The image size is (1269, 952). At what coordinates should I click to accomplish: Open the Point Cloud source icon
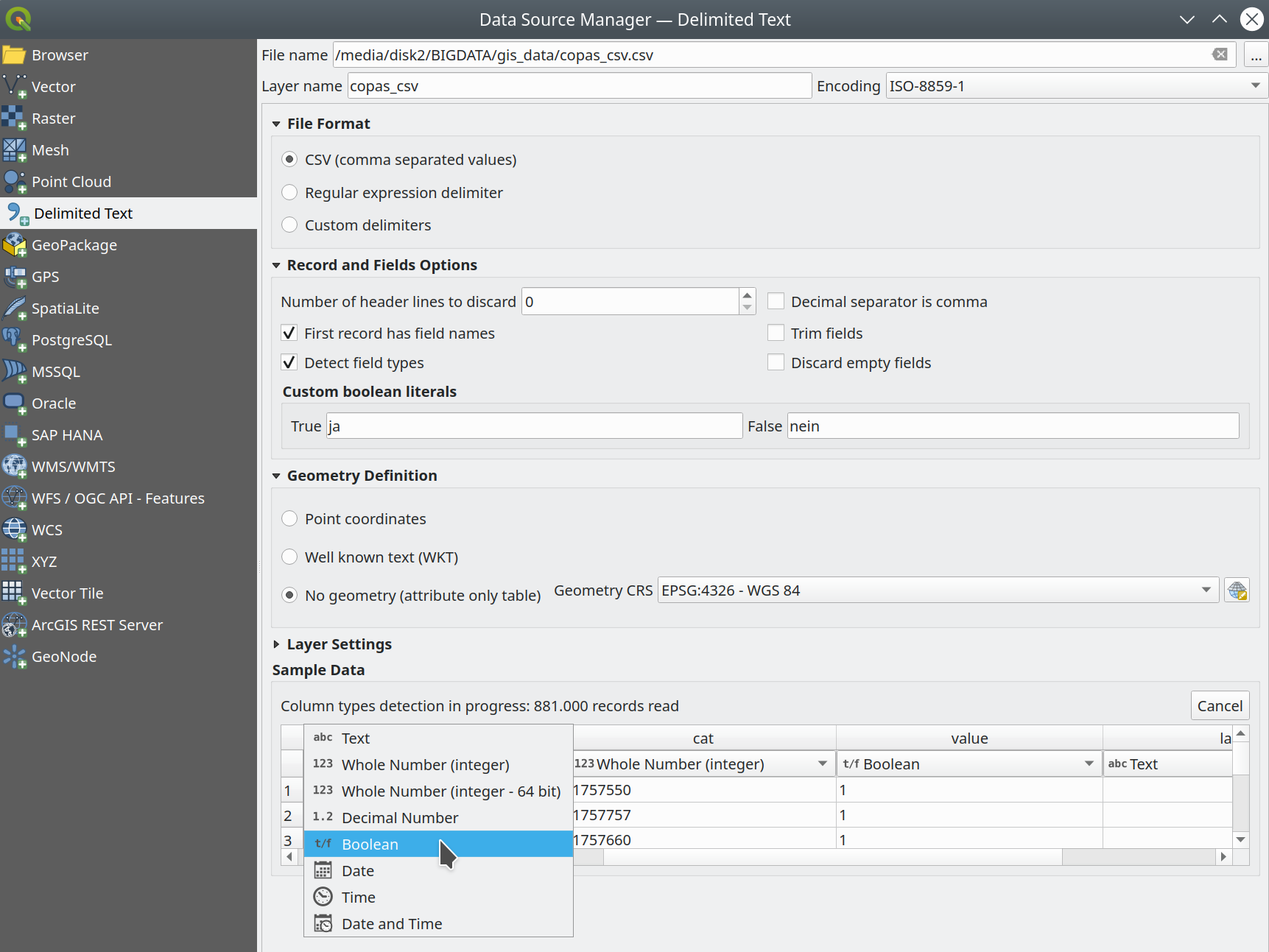[x=14, y=181]
